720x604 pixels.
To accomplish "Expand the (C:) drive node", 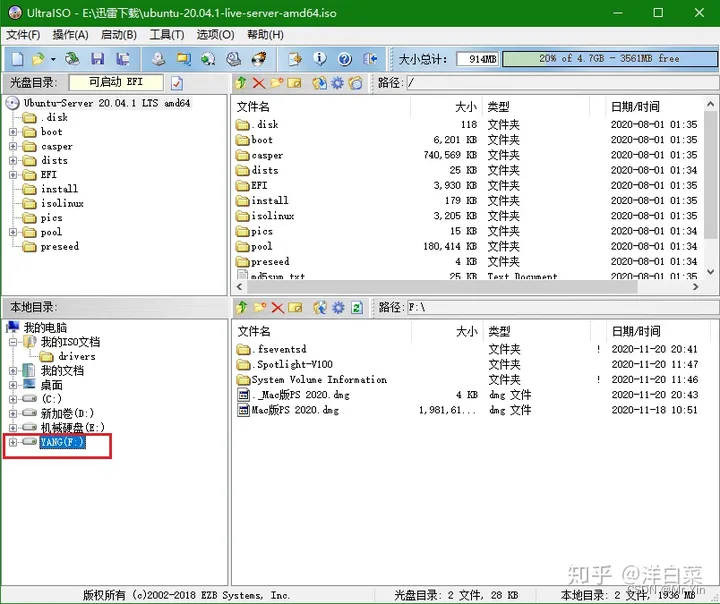I will click(x=13, y=399).
